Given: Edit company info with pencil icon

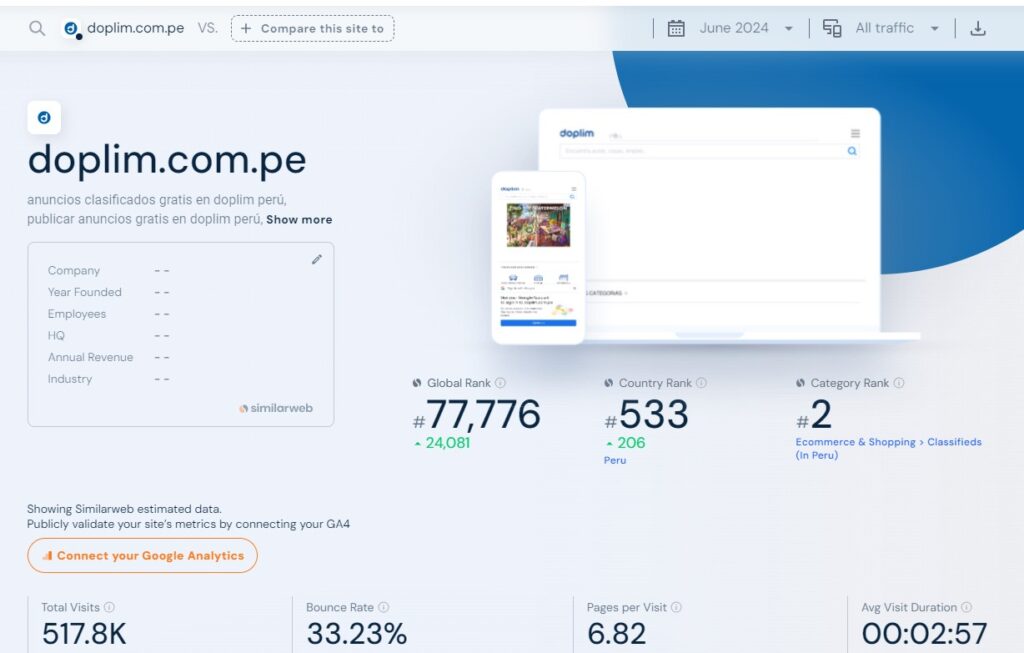Looking at the screenshot, I should (317, 259).
